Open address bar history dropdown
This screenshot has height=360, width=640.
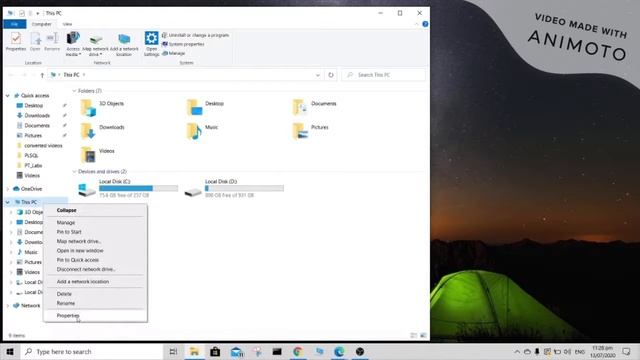(x=318, y=75)
